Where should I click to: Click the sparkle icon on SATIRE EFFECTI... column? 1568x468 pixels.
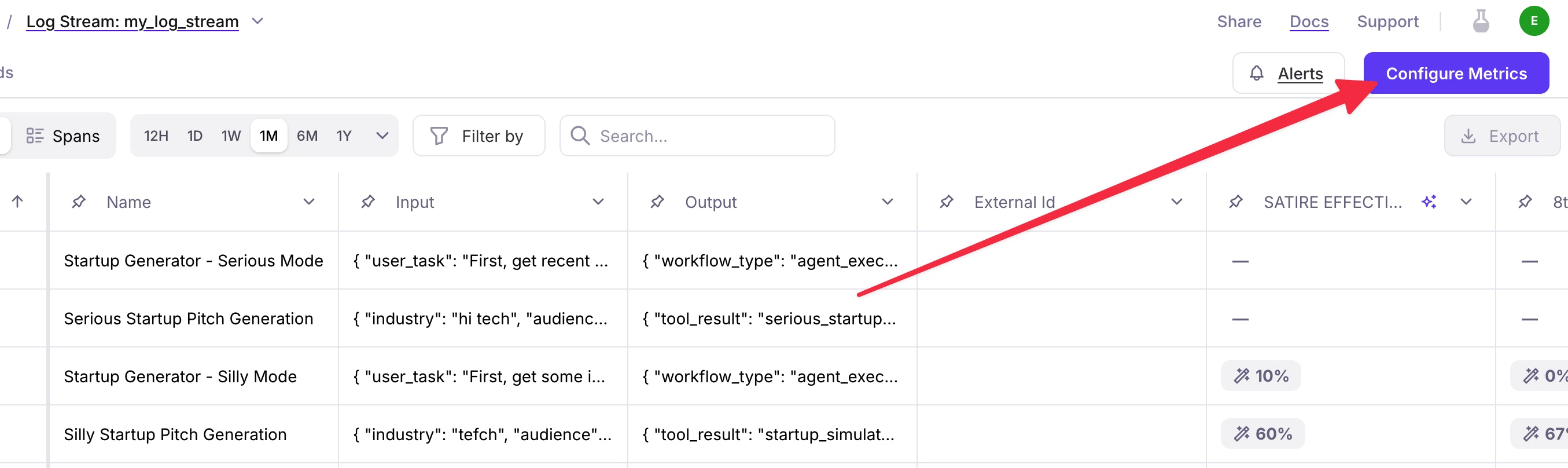click(1429, 202)
